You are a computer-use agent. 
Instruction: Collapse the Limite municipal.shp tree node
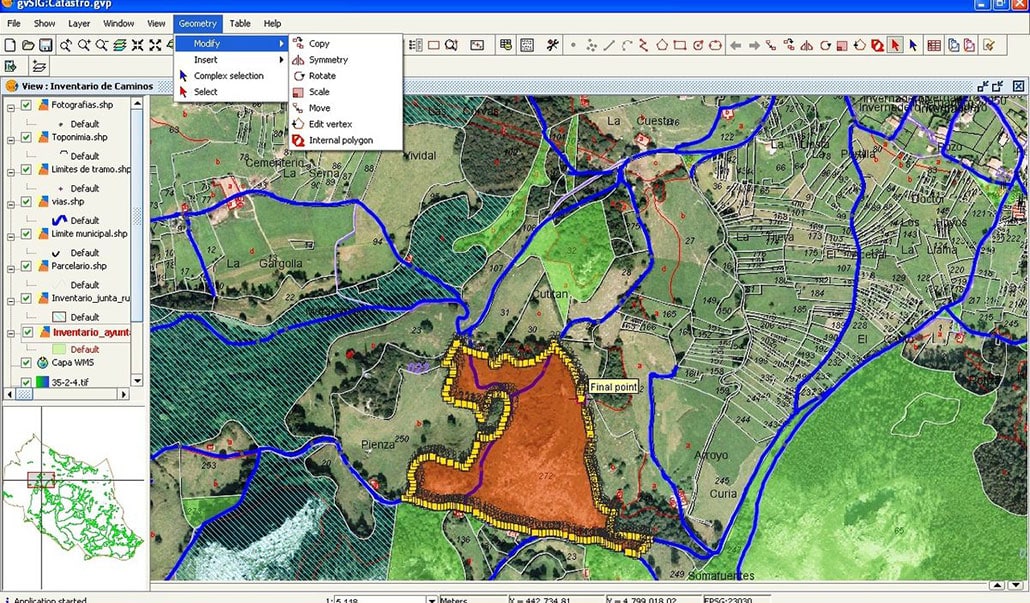tap(11, 236)
